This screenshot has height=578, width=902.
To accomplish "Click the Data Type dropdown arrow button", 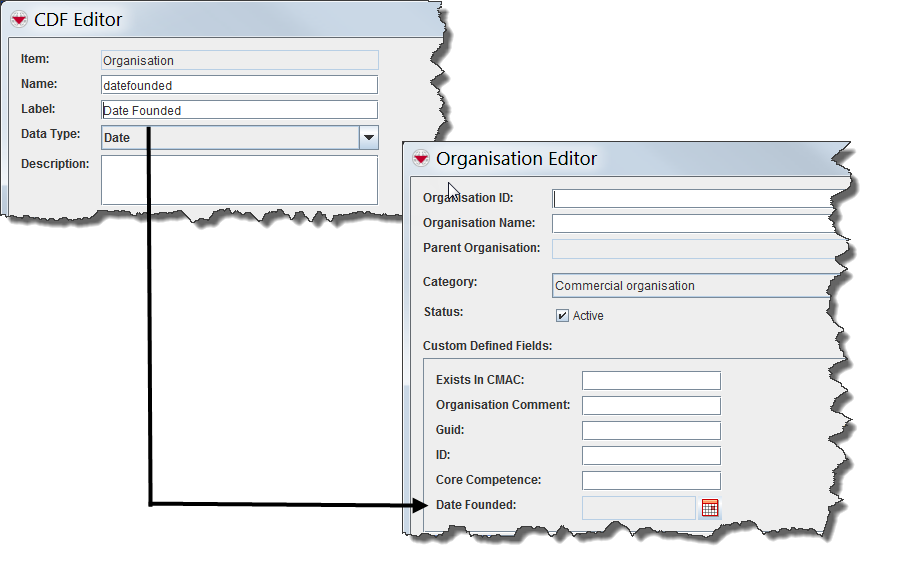I will [x=368, y=138].
